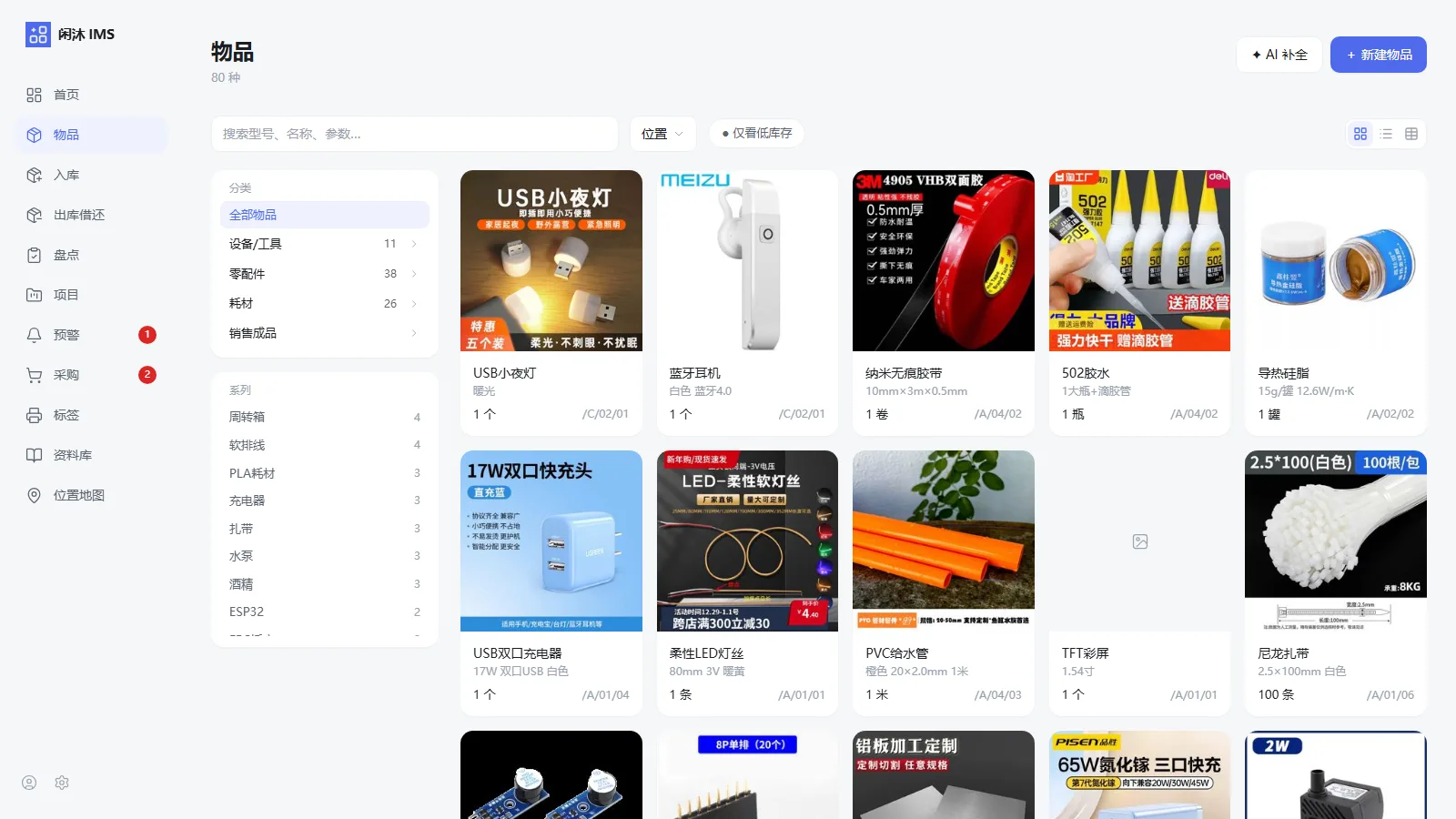This screenshot has height=819, width=1456.
Task: Switch to list view
Action: click(1386, 134)
